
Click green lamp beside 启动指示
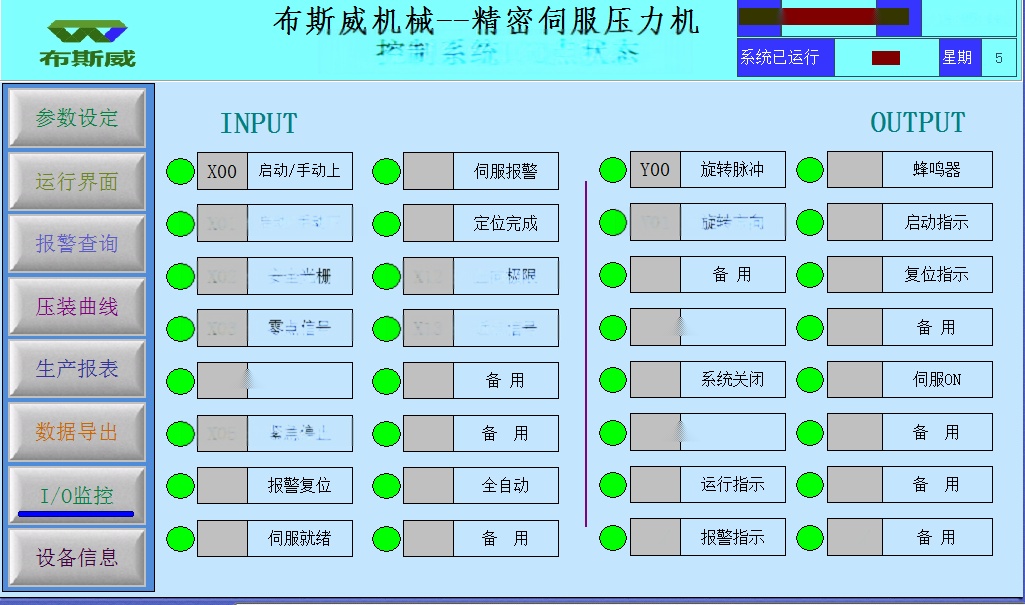click(810, 223)
